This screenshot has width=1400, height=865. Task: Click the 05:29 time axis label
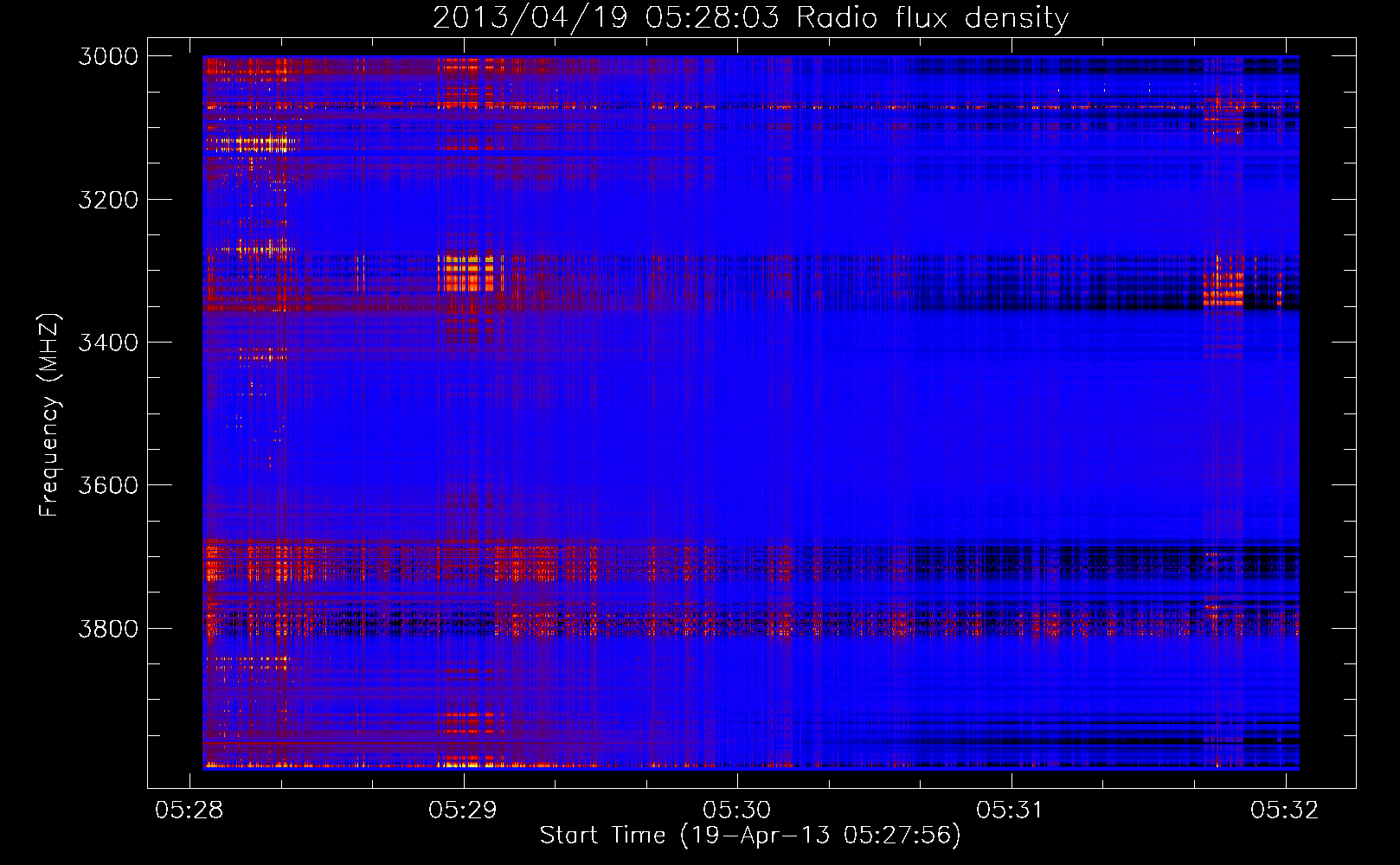tap(463, 810)
